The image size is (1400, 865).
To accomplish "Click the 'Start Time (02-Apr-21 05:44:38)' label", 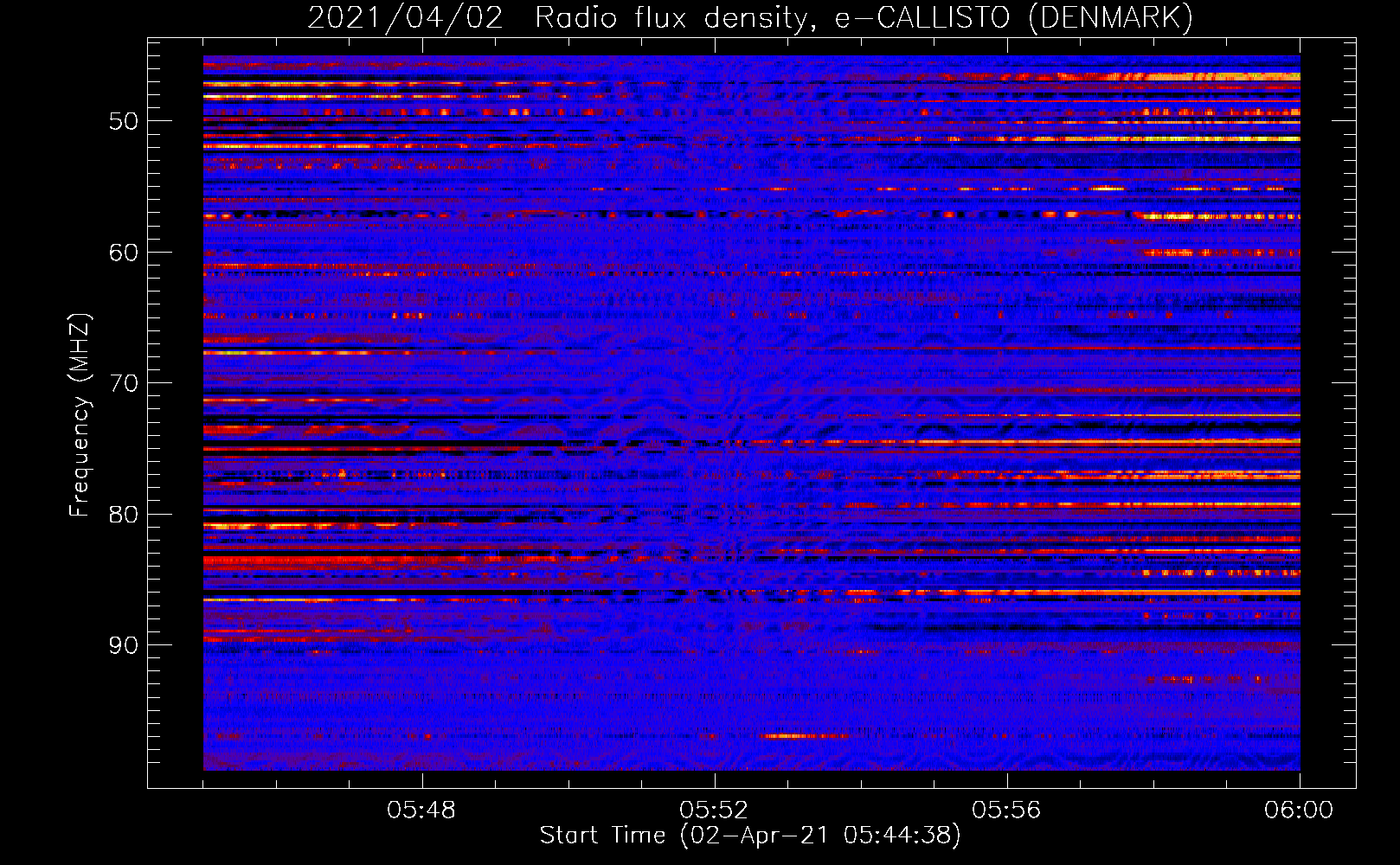I will point(750,836).
